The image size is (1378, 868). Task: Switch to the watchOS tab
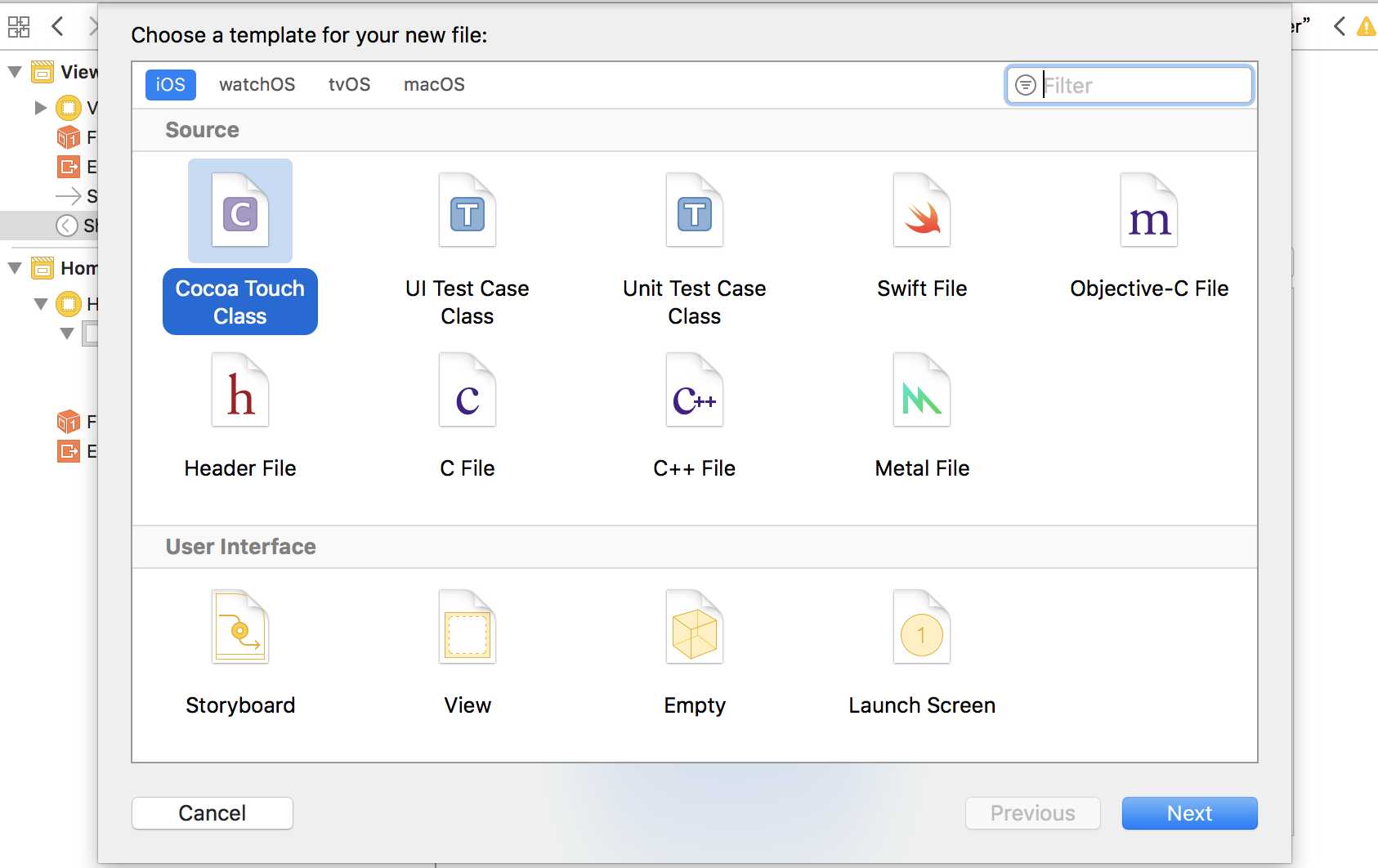[x=257, y=85]
